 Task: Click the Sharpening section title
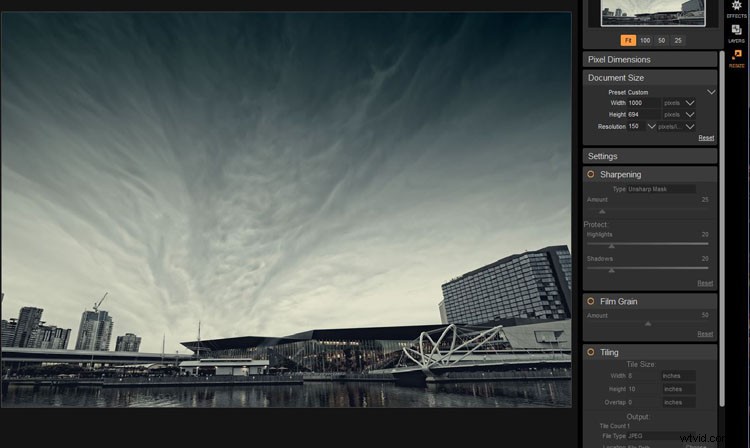click(x=620, y=175)
